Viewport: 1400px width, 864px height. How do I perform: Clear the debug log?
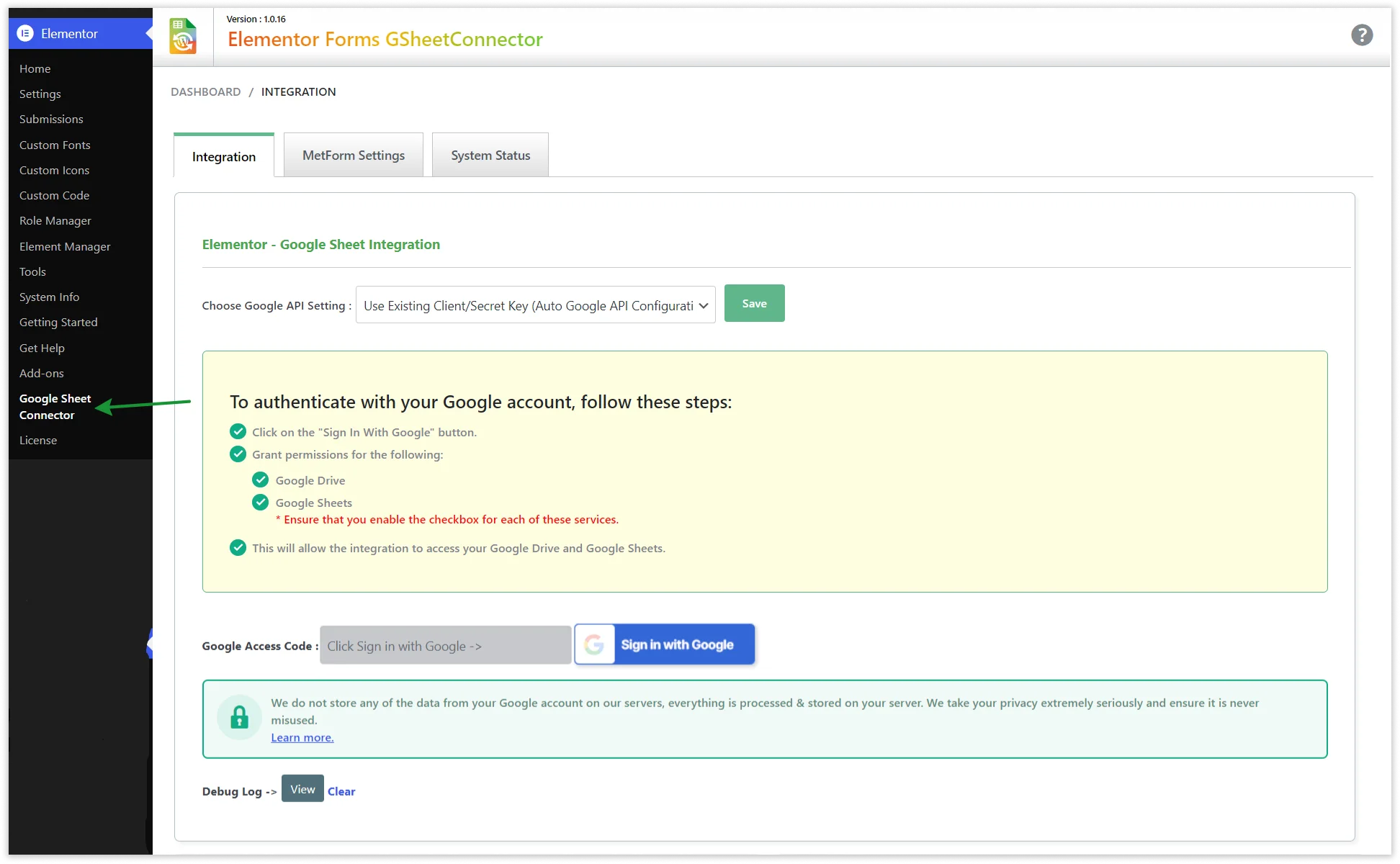[341, 791]
